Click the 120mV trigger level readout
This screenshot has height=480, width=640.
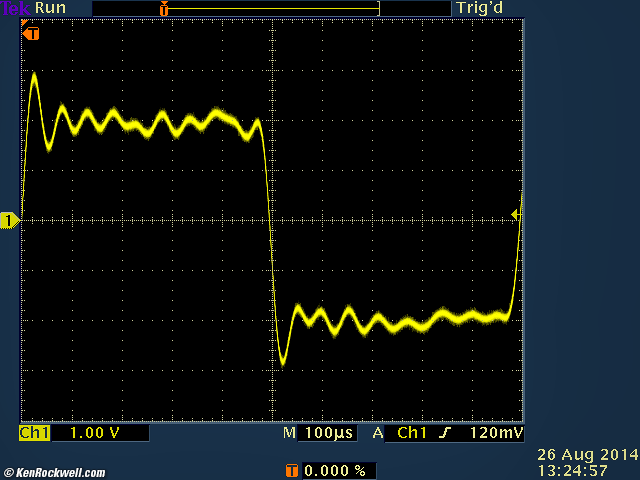pos(496,433)
